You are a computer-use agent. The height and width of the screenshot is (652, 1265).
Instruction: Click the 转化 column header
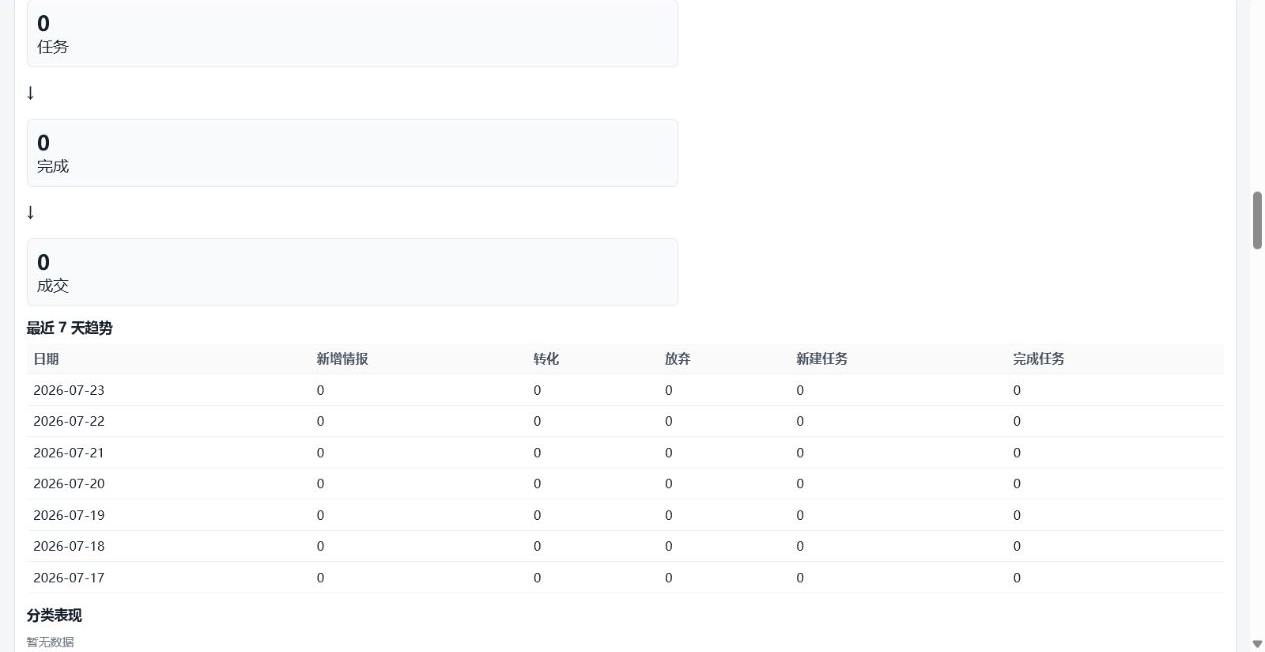click(546, 359)
